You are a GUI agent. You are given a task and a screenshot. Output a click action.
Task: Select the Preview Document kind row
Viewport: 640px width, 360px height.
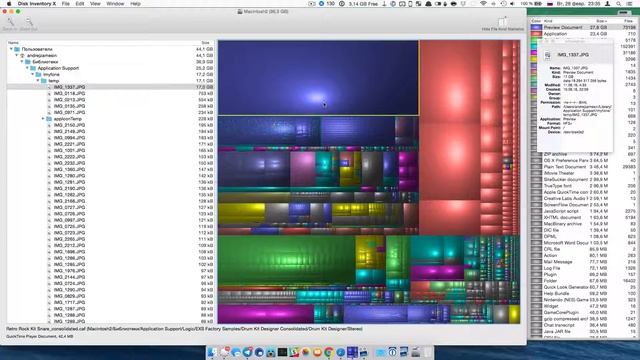[x=584, y=27]
